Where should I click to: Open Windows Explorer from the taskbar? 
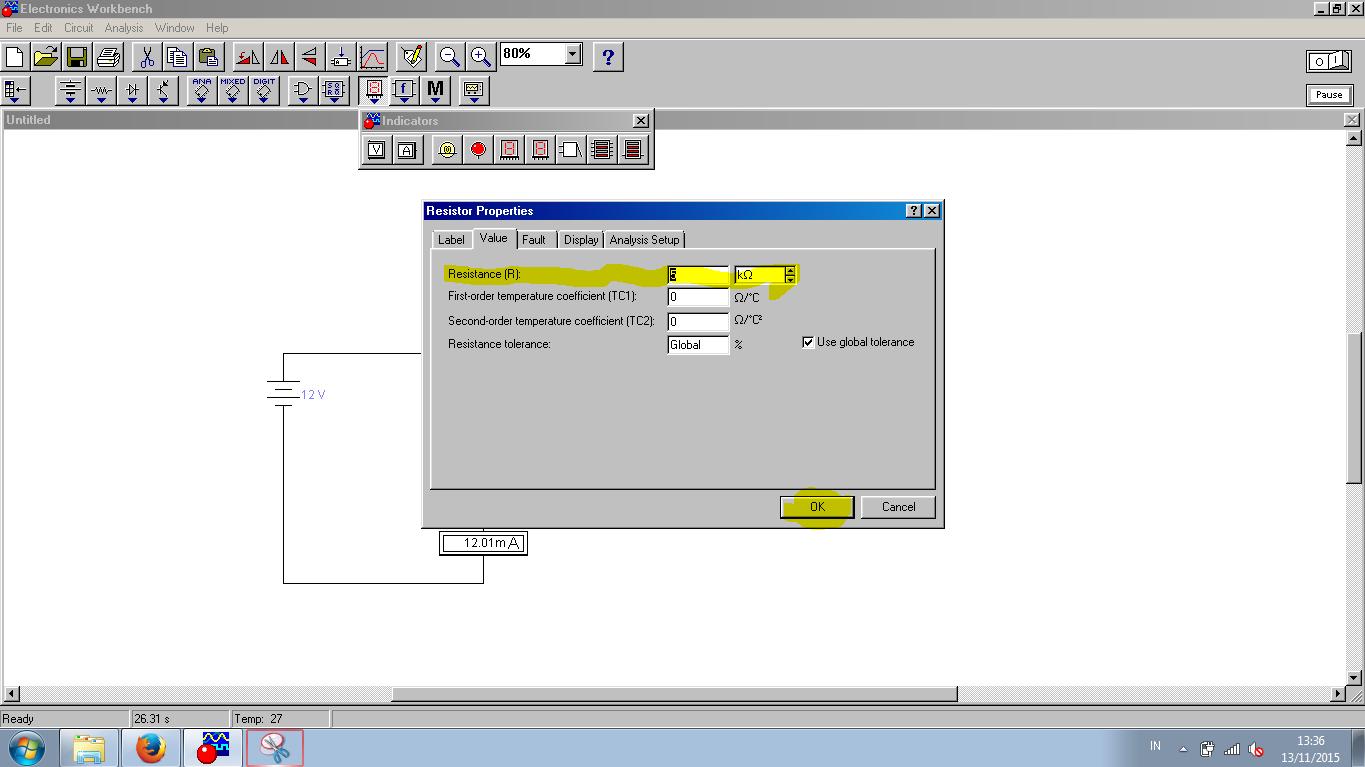(x=90, y=748)
